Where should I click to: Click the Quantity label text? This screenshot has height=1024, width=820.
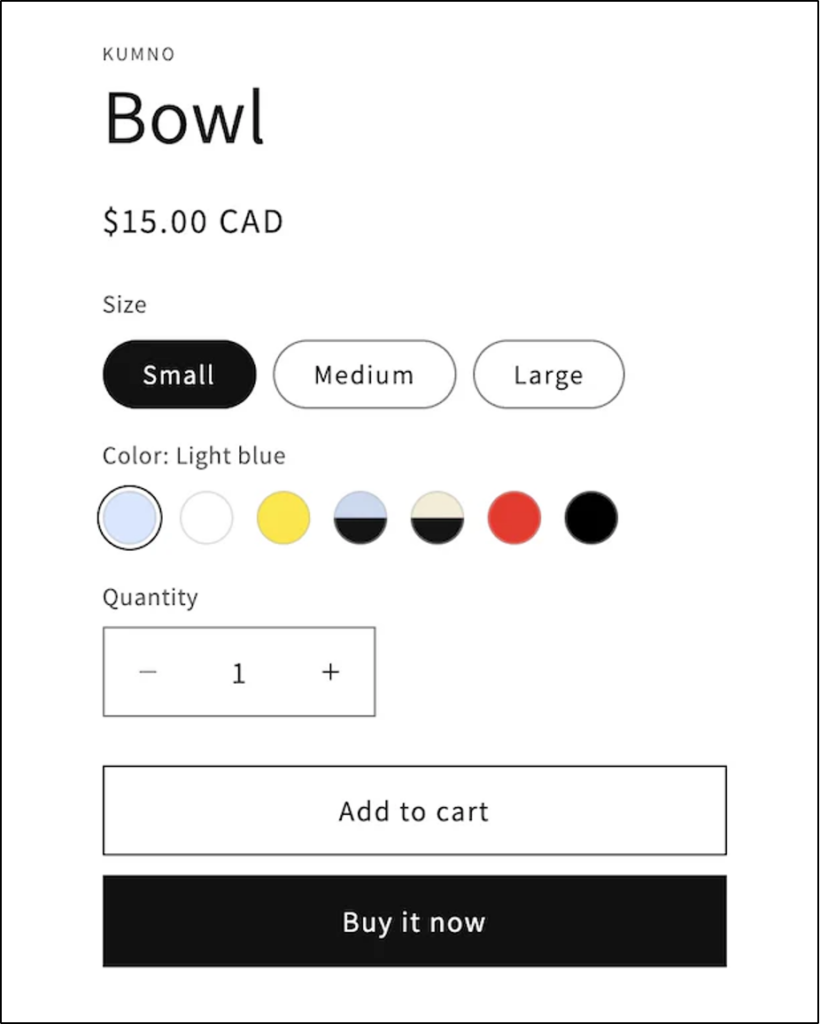tap(150, 597)
